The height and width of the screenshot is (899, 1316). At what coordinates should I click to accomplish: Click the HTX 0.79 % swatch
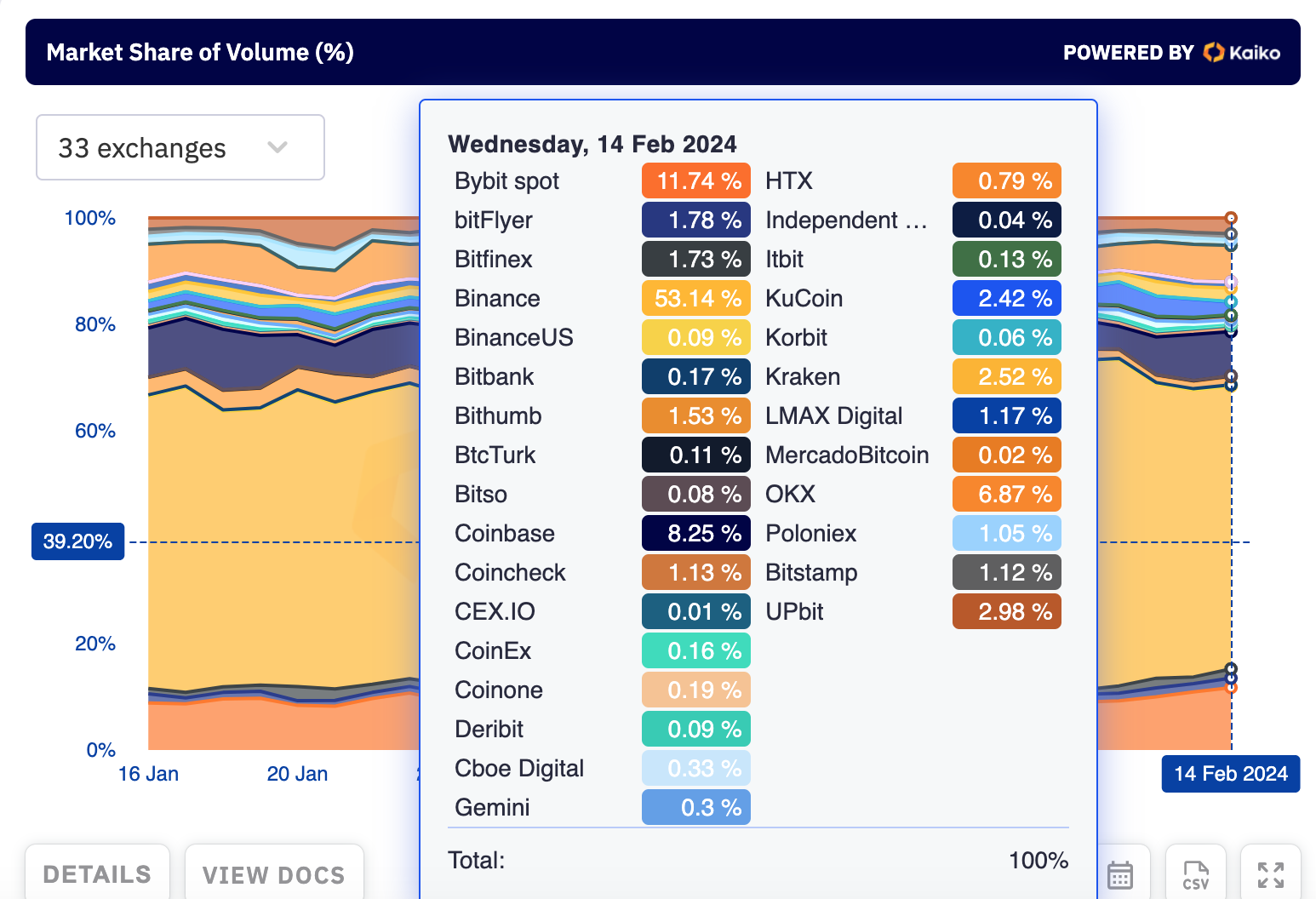(1007, 181)
